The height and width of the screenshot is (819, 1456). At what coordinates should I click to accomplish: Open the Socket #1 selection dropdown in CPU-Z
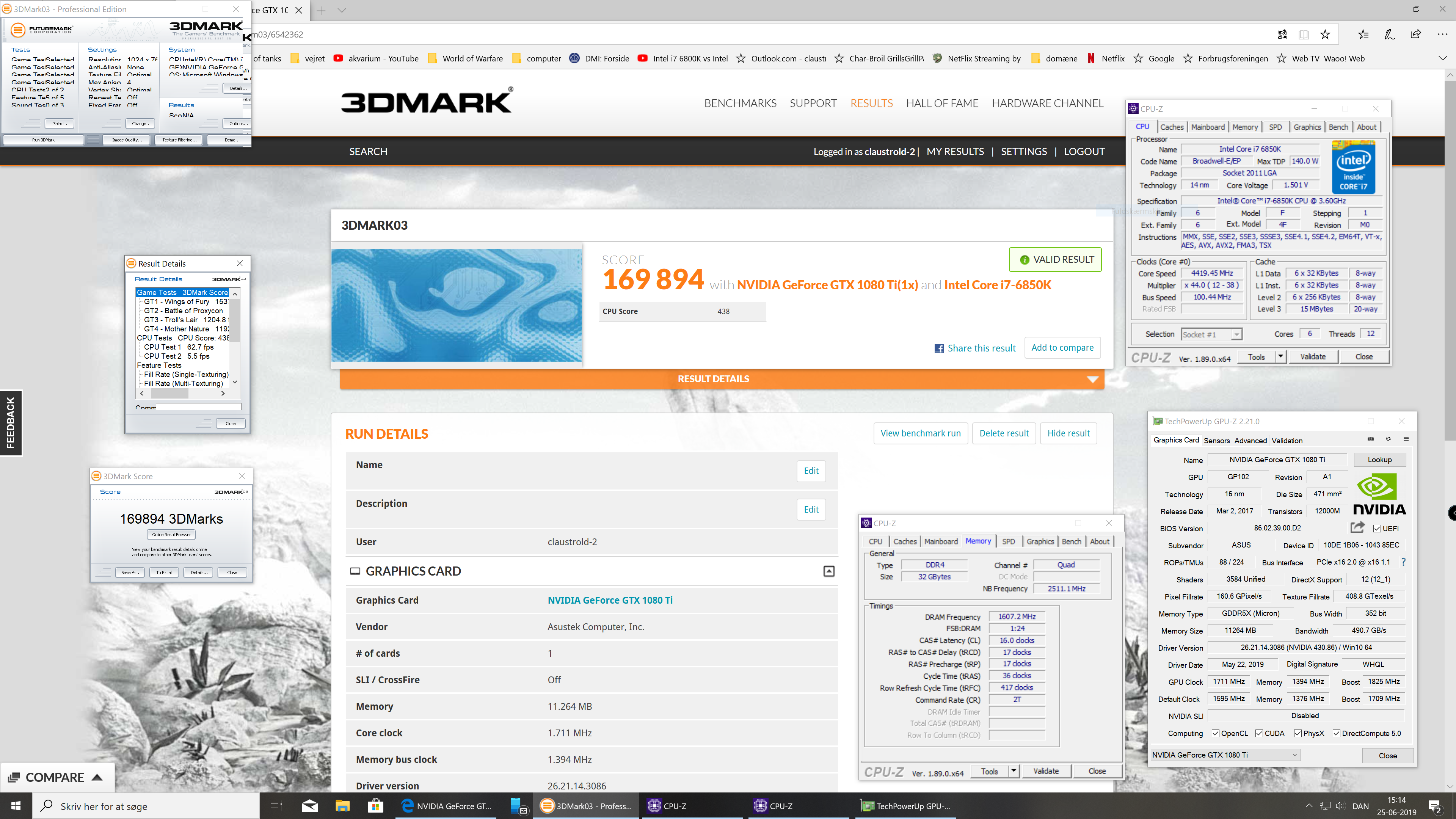1211,334
